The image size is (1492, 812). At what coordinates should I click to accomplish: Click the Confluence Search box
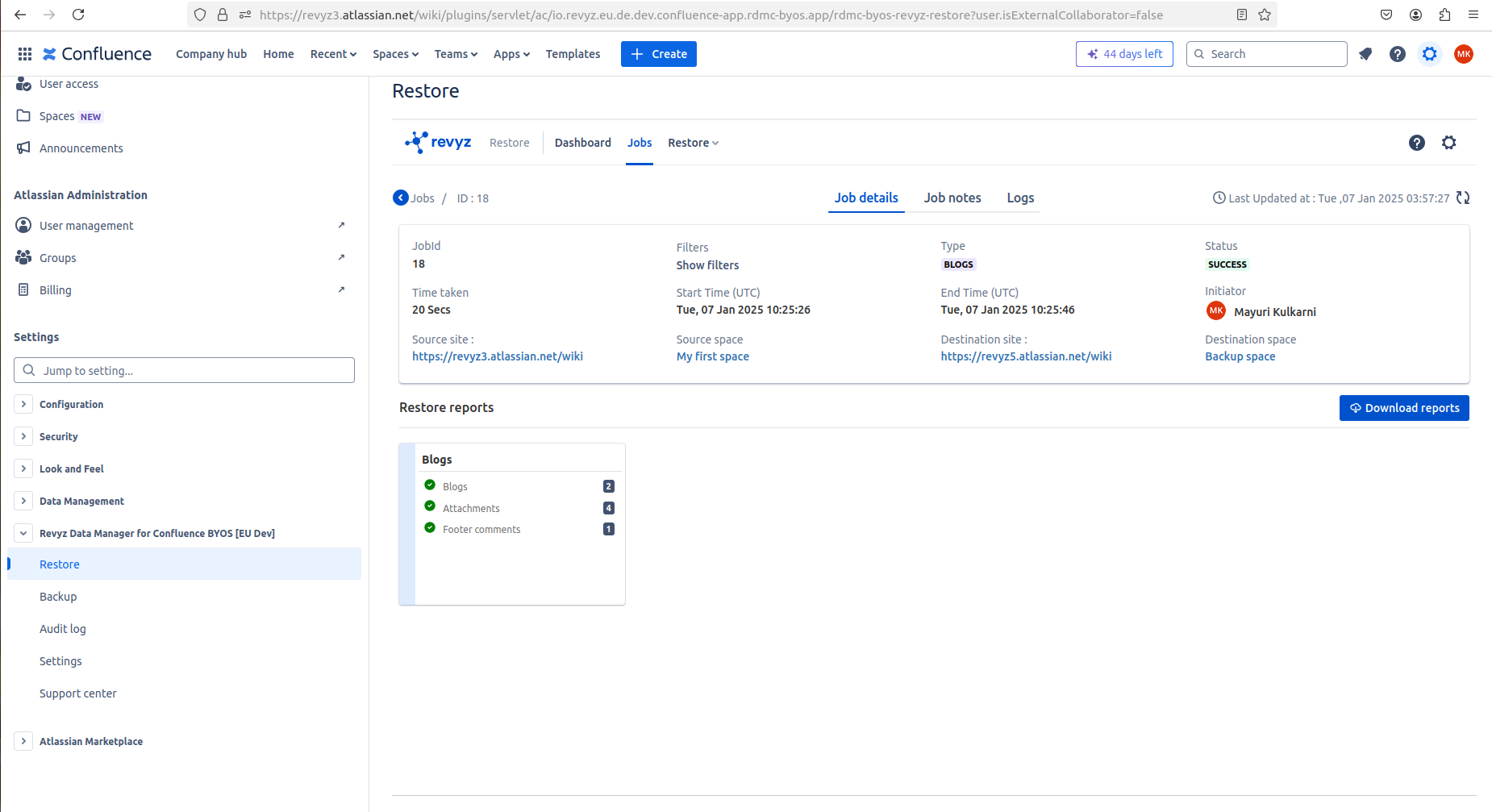(1266, 54)
